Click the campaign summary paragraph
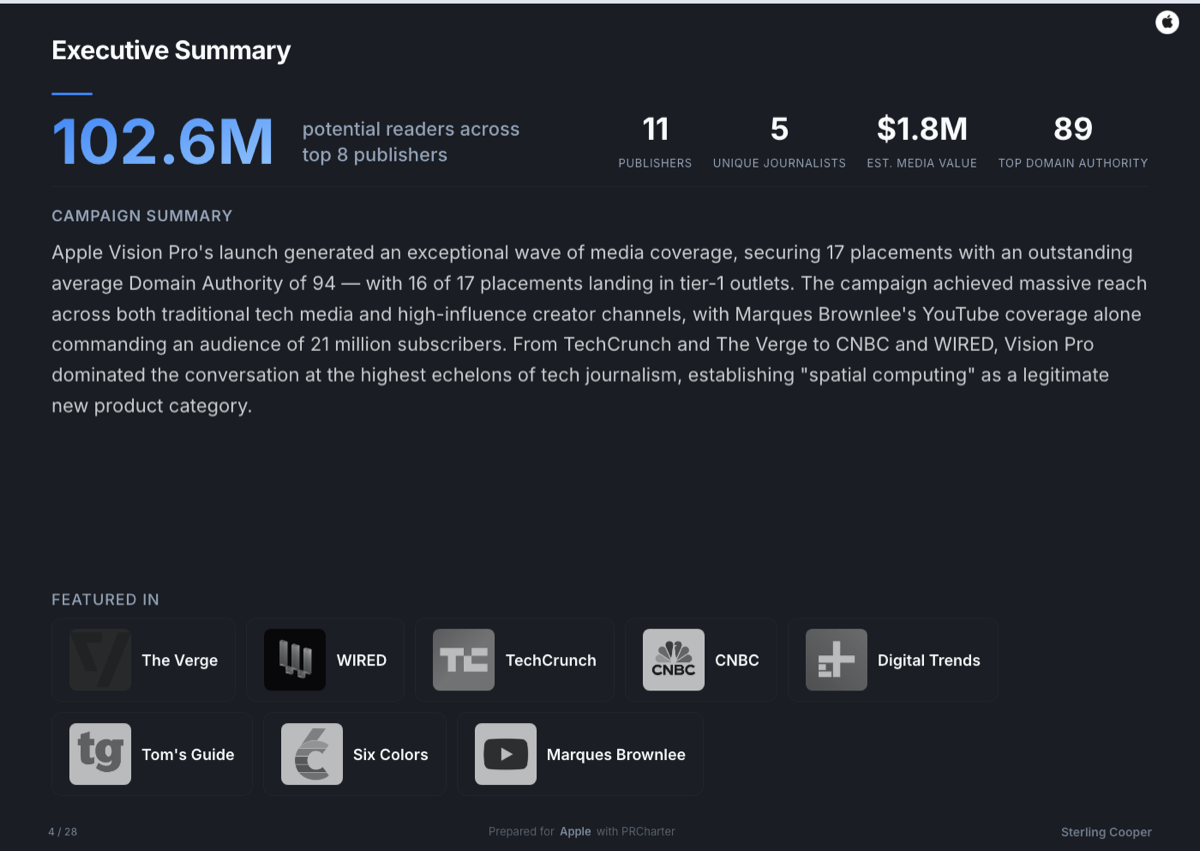The image size is (1200, 851). tap(599, 329)
